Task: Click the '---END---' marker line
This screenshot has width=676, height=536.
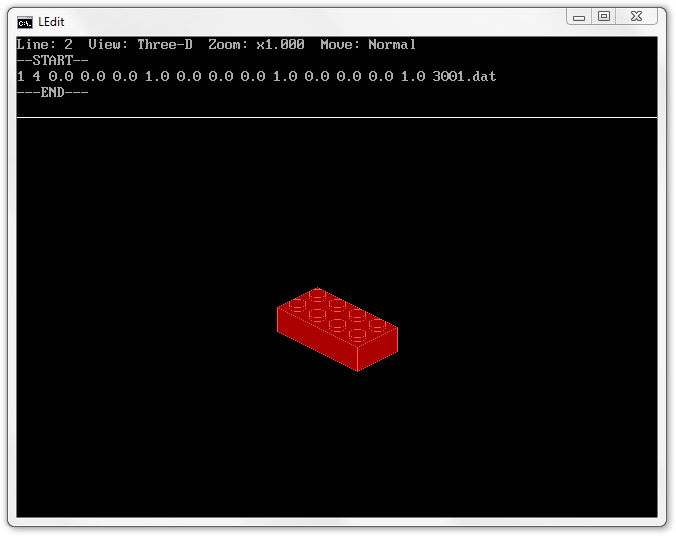Action: coord(53,92)
